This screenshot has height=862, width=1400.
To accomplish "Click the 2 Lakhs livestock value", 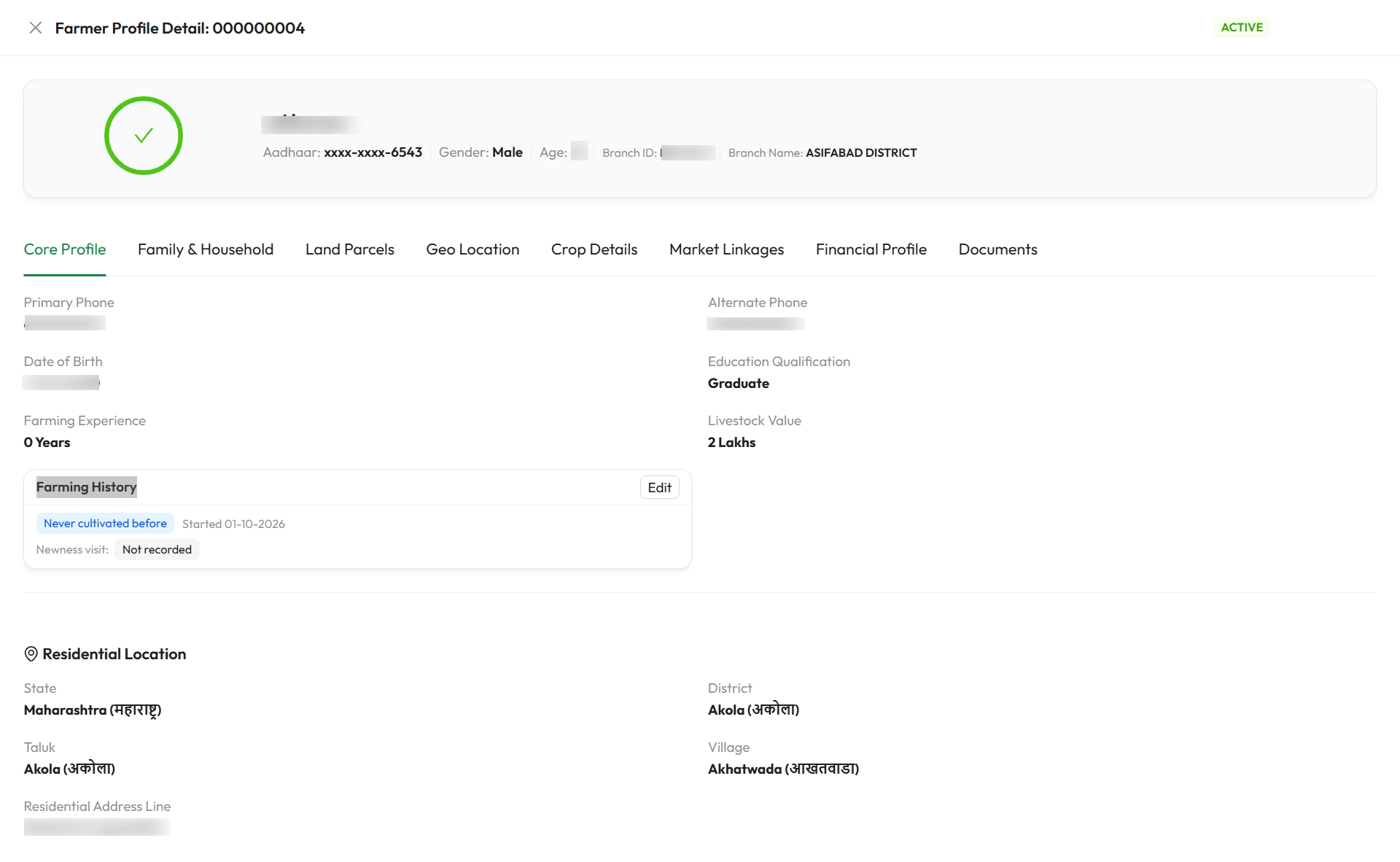I will coord(731,443).
